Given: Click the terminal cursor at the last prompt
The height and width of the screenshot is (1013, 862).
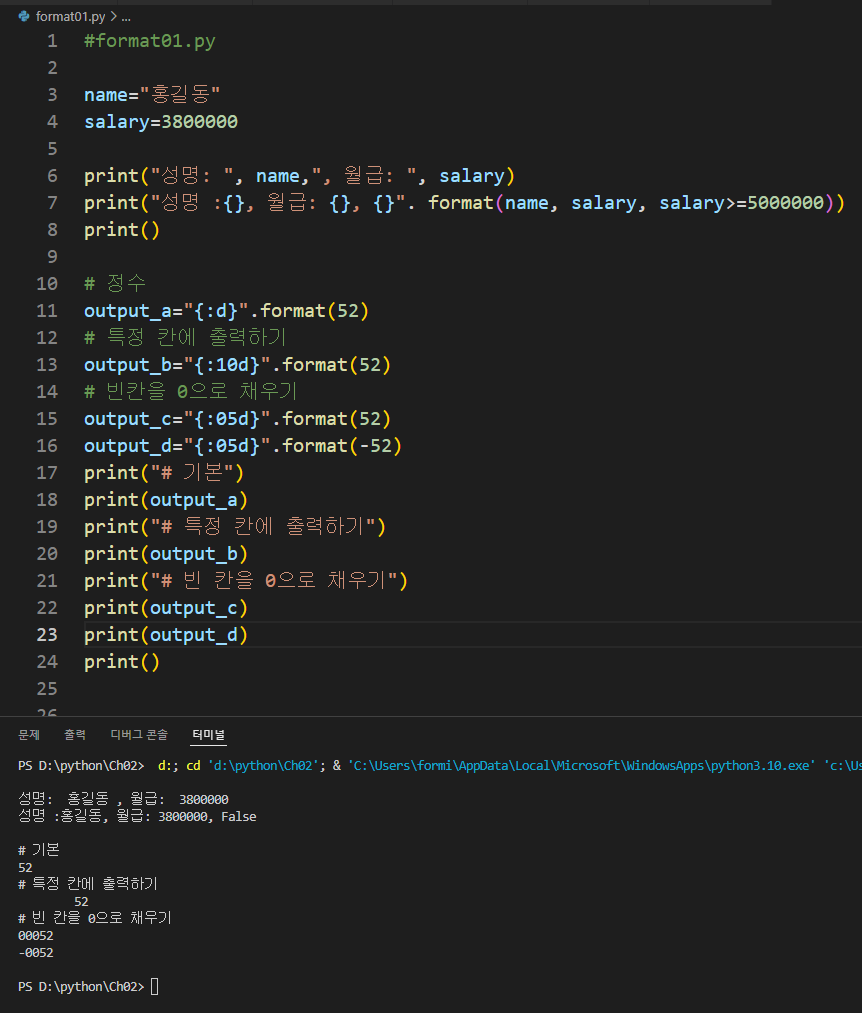Looking at the screenshot, I should [154, 987].
